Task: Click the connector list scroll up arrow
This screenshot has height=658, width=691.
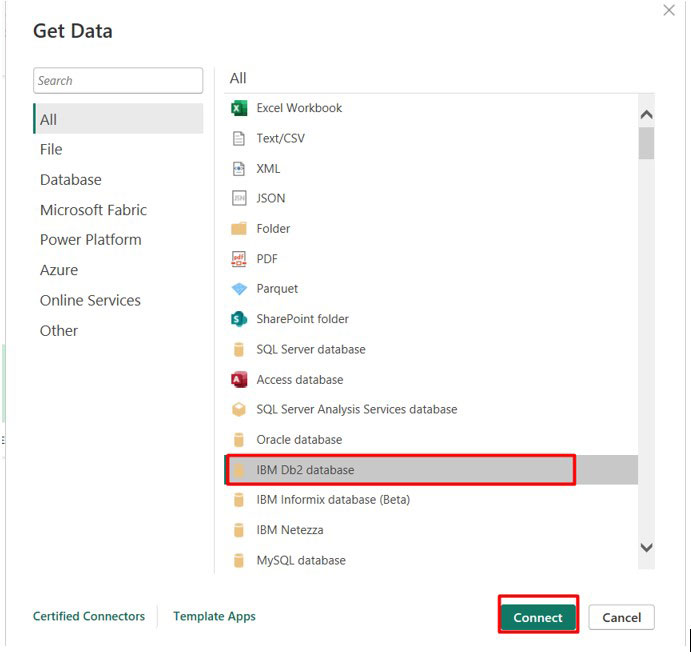Action: click(x=646, y=115)
